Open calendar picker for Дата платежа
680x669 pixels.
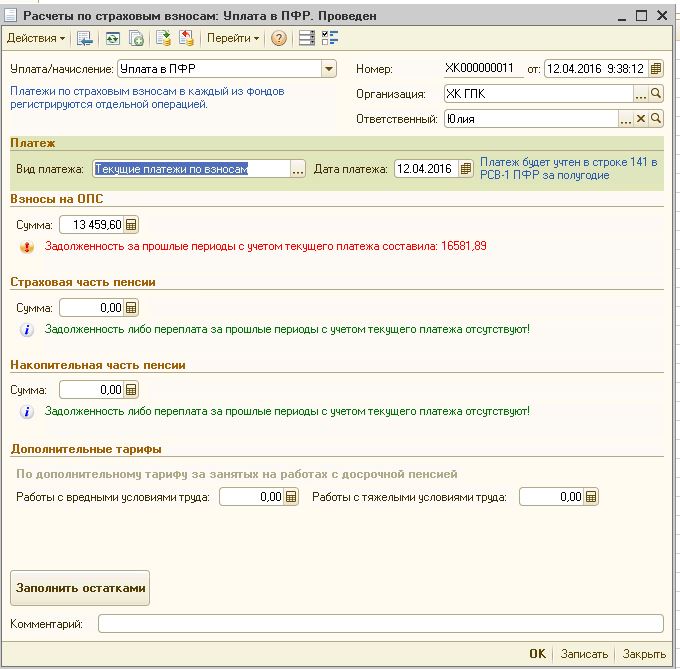pyautogui.click(x=466, y=169)
